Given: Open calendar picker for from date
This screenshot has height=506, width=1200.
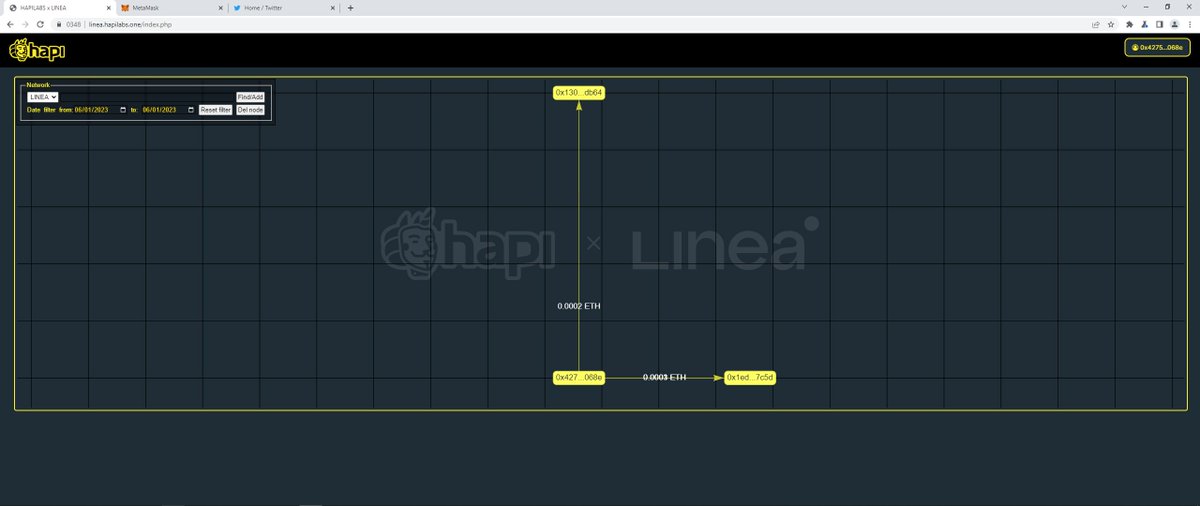Looking at the screenshot, I should 123,110.
